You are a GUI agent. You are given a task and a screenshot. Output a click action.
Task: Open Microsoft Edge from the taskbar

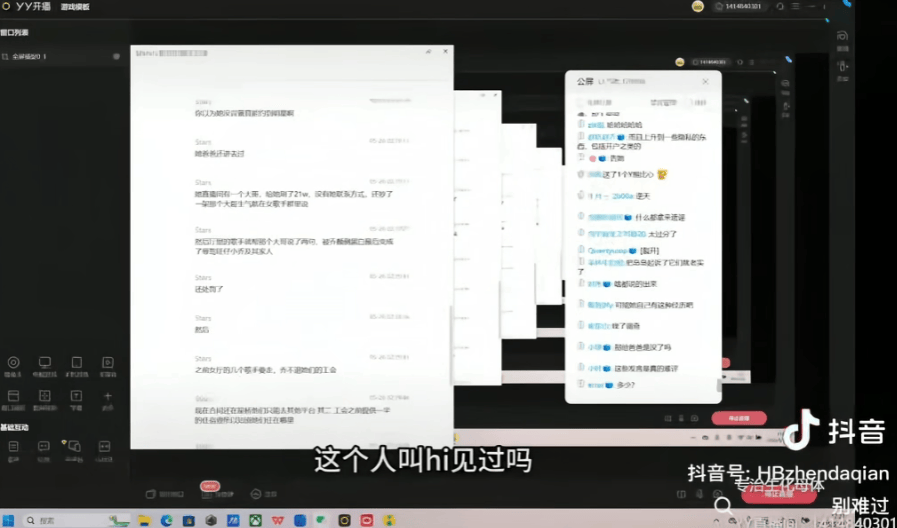(166, 520)
